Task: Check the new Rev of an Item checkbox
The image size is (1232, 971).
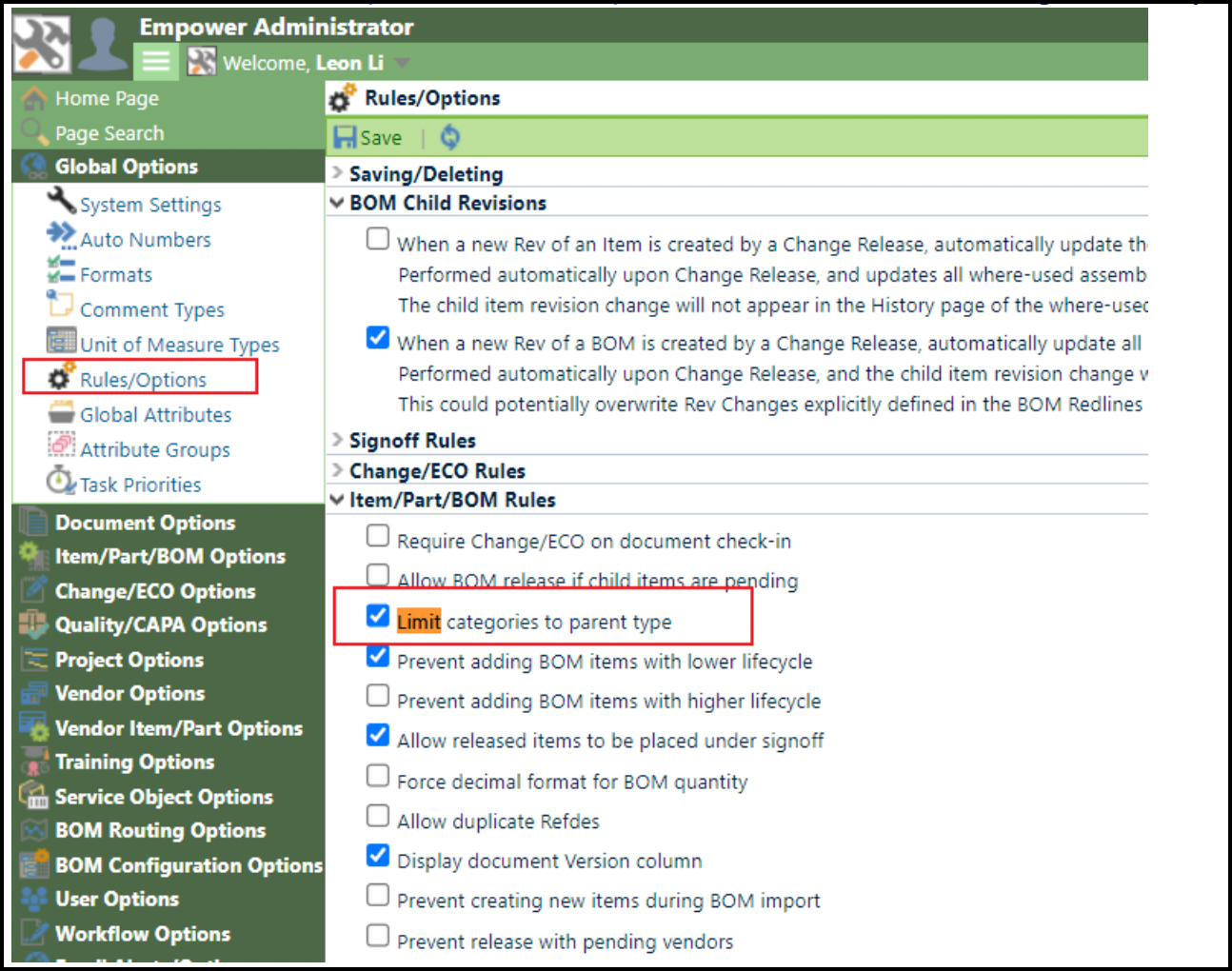Action: (378, 238)
